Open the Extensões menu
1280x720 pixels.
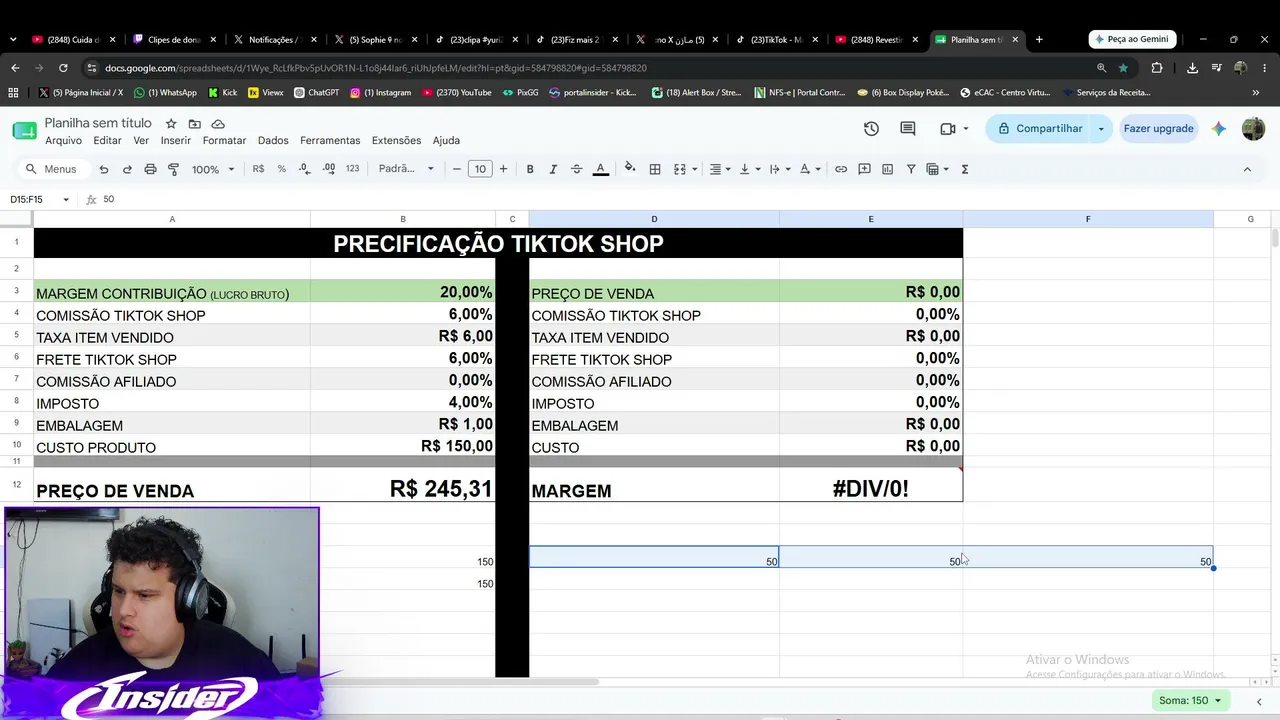(x=396, y=141)
